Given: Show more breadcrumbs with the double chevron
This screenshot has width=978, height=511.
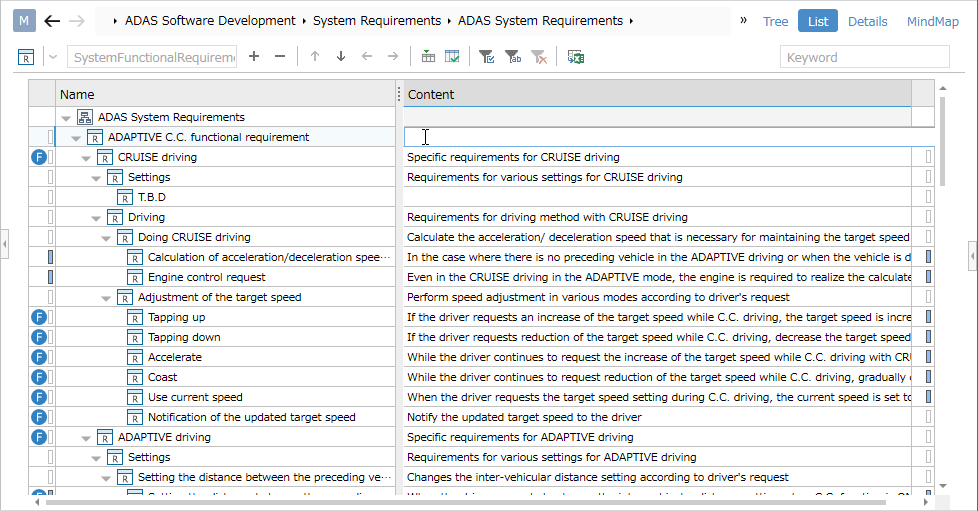Looking at the screenshot, I should click(x=743, y=21).
